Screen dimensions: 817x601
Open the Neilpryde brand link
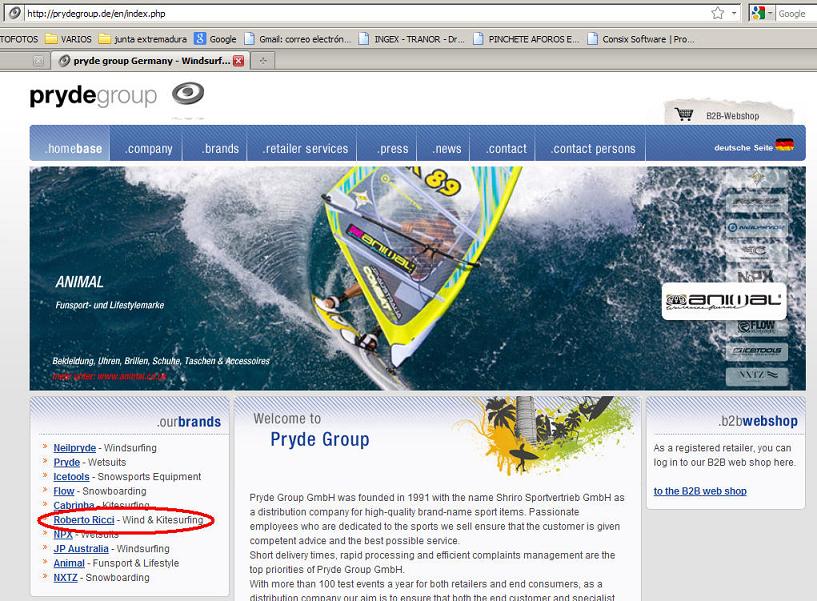(75, 448)
